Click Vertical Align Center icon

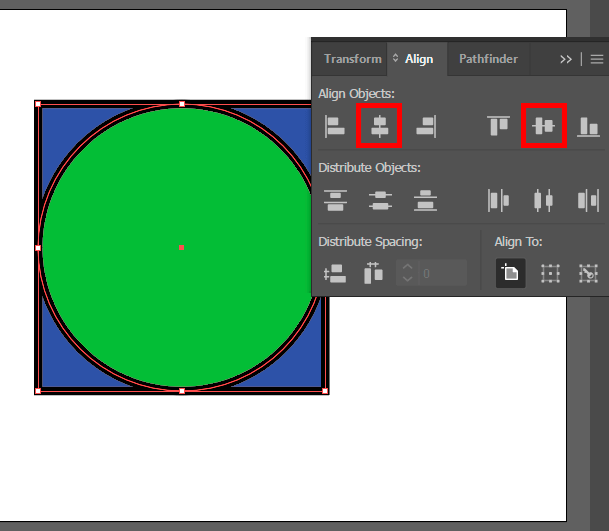543,126
